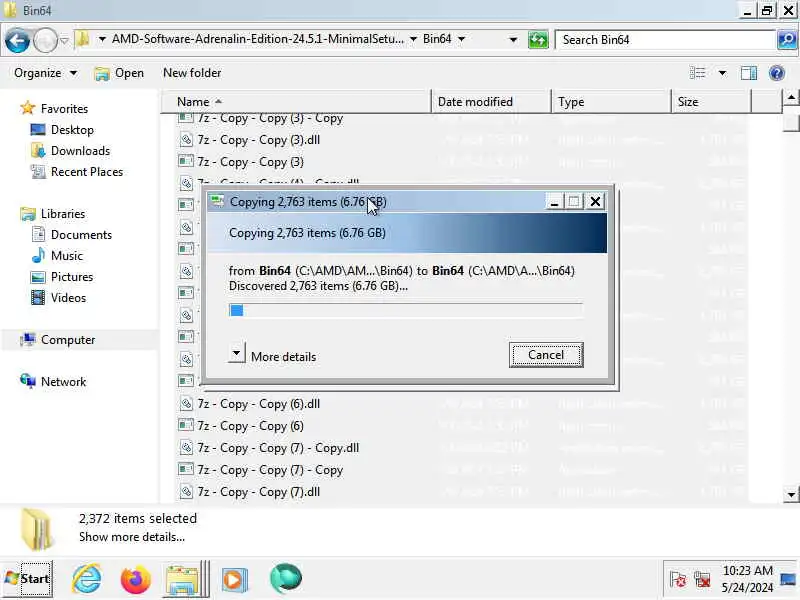The image size is (800, 600).
Task: Launch Internet Explorer from the taskbar
Action: (x=86, y=579)
